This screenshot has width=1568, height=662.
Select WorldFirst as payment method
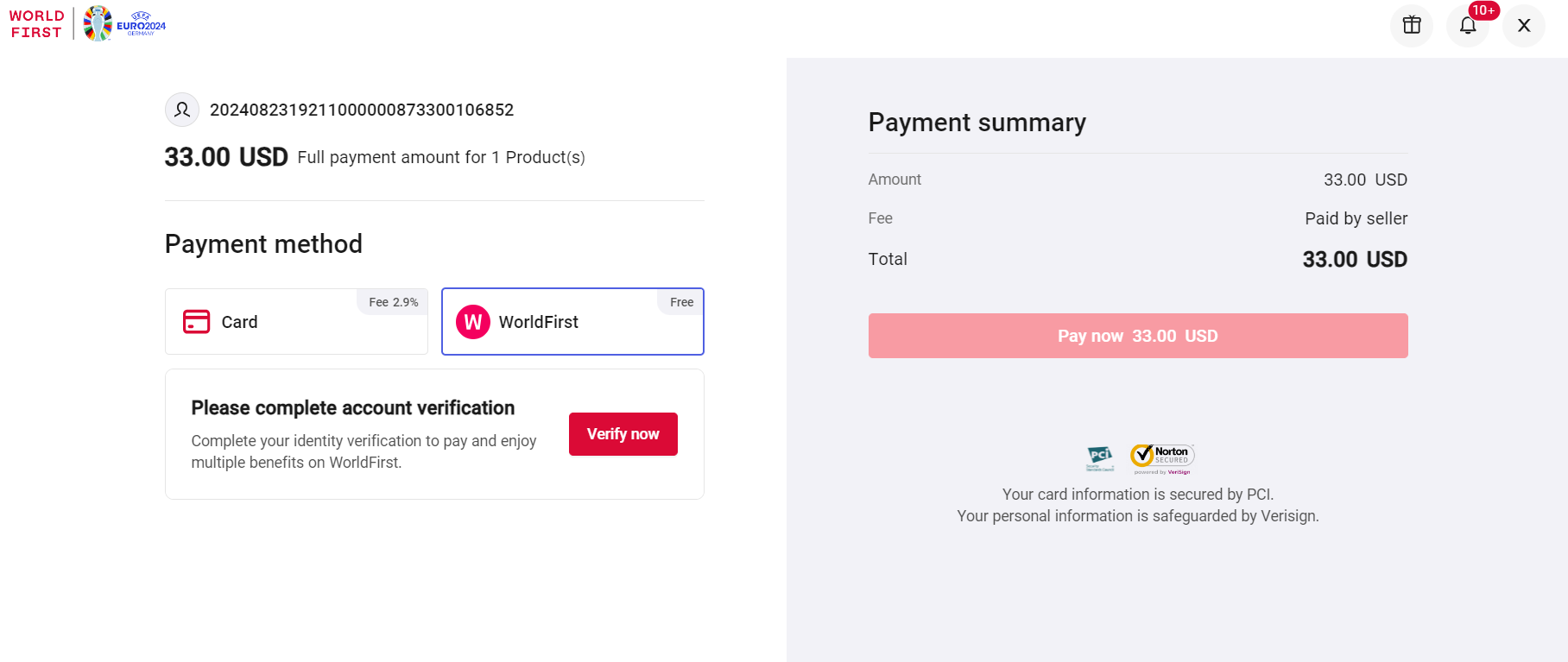coord(572,322)
